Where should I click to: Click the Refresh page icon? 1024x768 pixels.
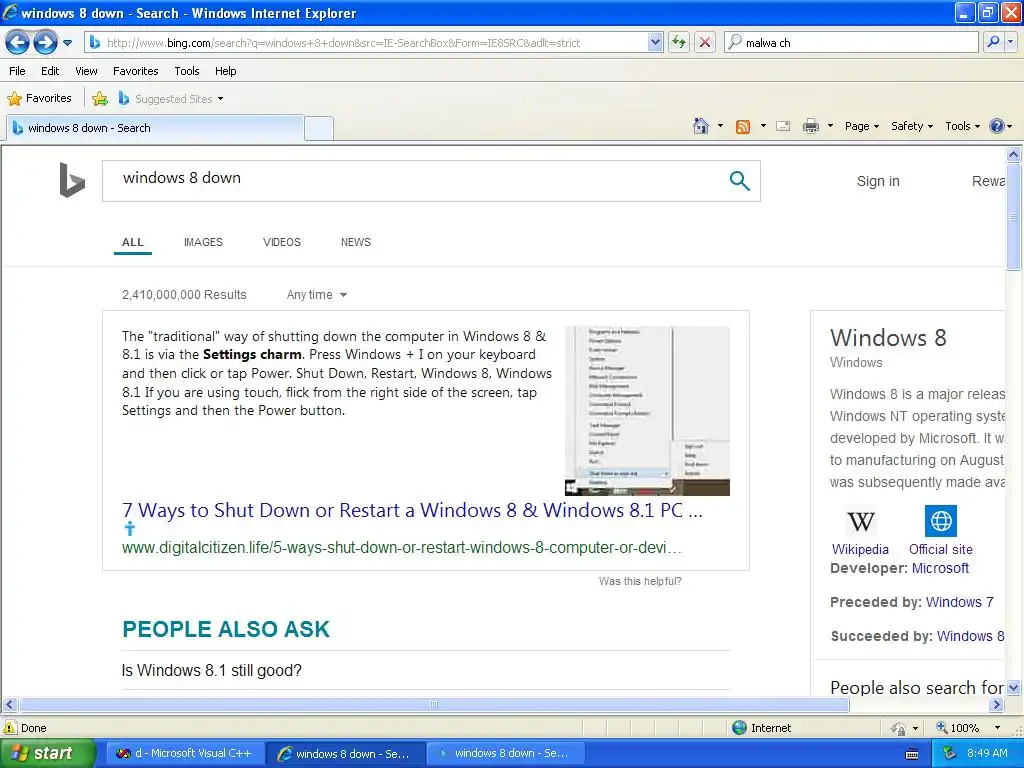point(679,42)
